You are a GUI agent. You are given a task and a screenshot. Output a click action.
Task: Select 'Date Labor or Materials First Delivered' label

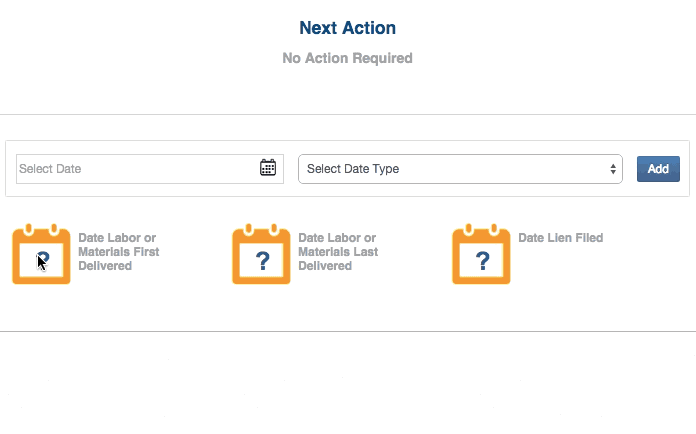pyautogui.click(x=118, y=252)
